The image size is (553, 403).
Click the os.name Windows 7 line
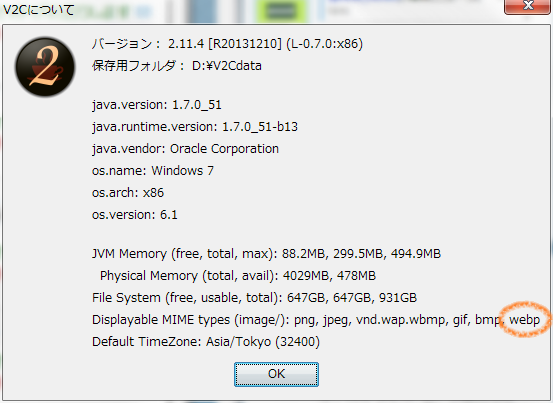tap(153, 171)
